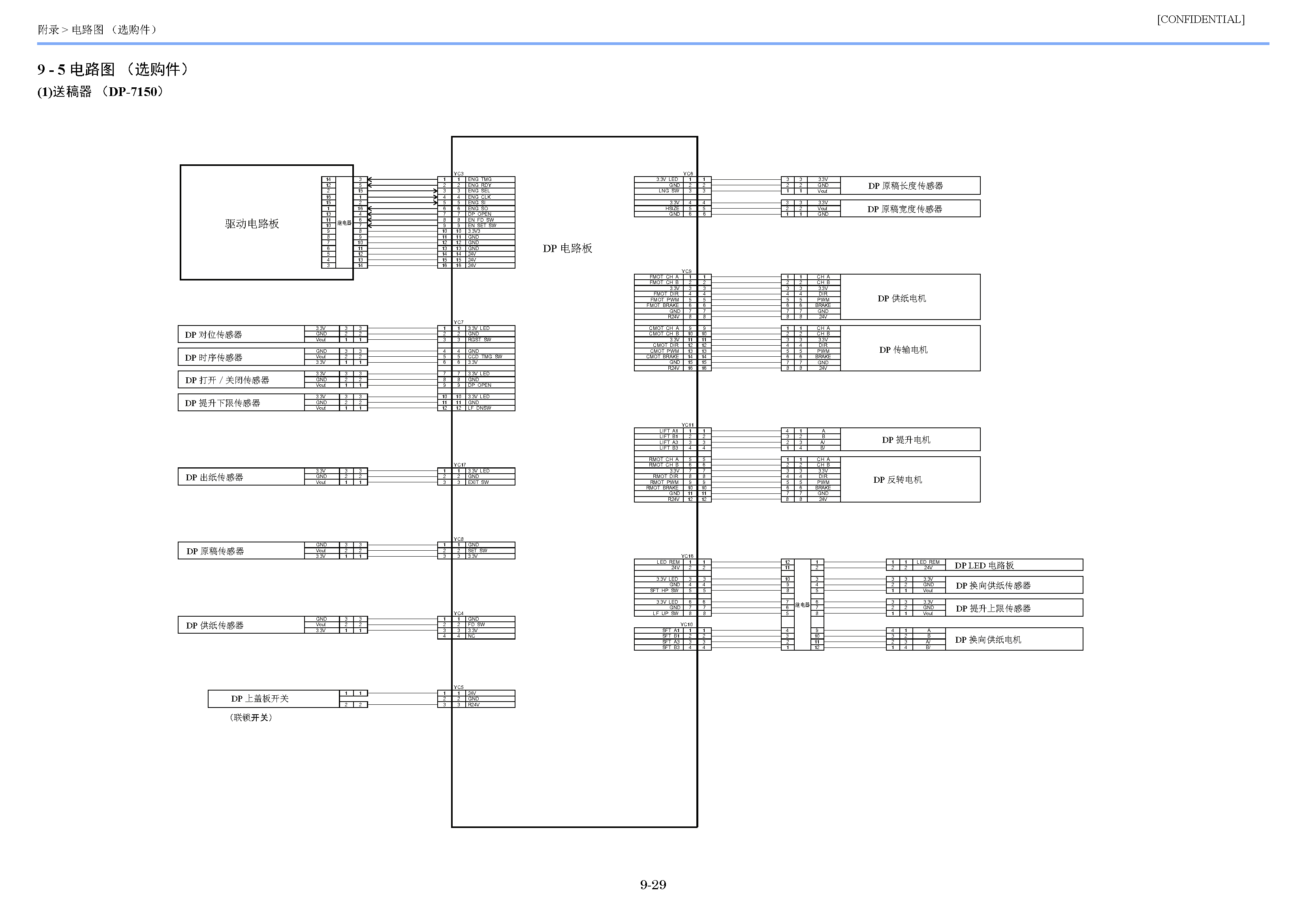Click the 'DP 对位传感器' box
The width and height of the screenshot is (1307, 924).
(241, 334)
